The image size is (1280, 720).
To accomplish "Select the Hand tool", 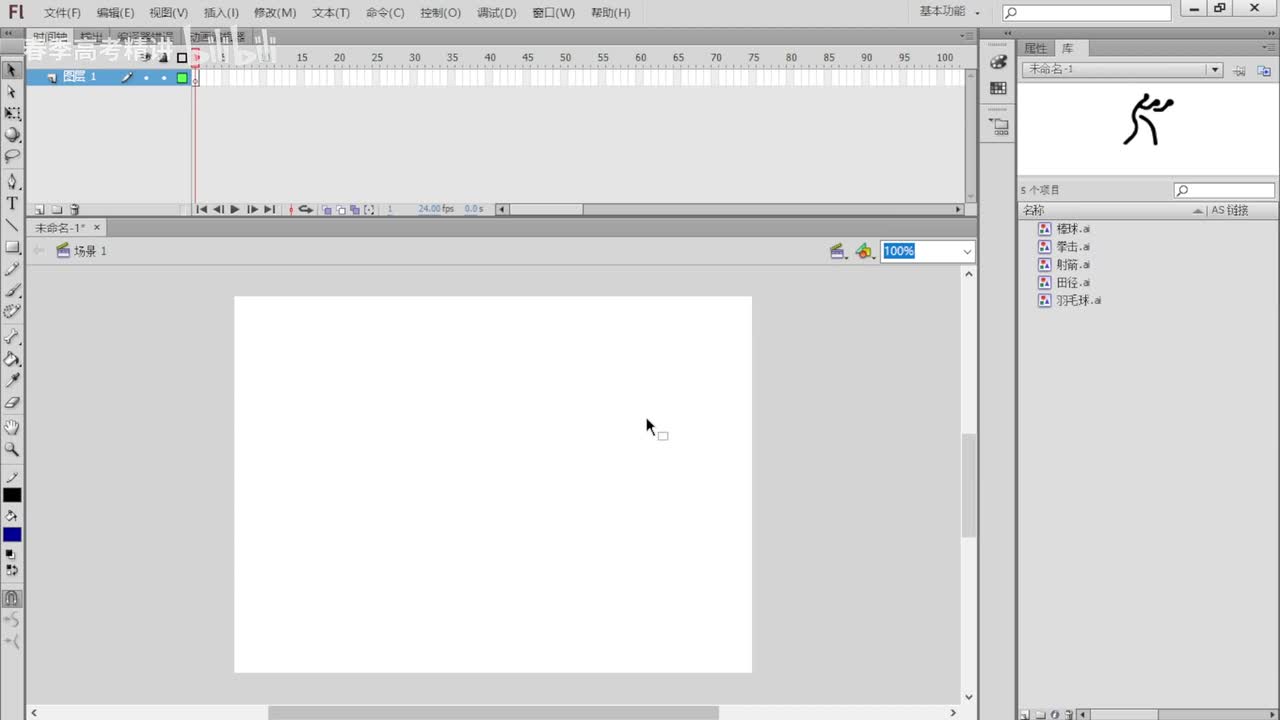I will click(12, 428).
